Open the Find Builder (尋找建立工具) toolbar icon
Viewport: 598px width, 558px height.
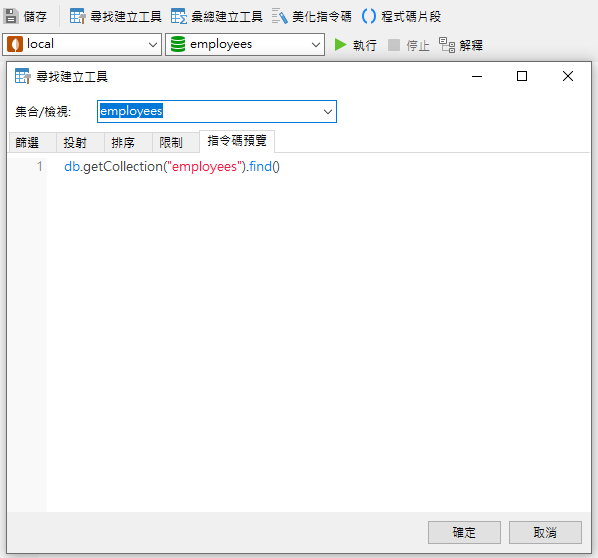point(78,16)
